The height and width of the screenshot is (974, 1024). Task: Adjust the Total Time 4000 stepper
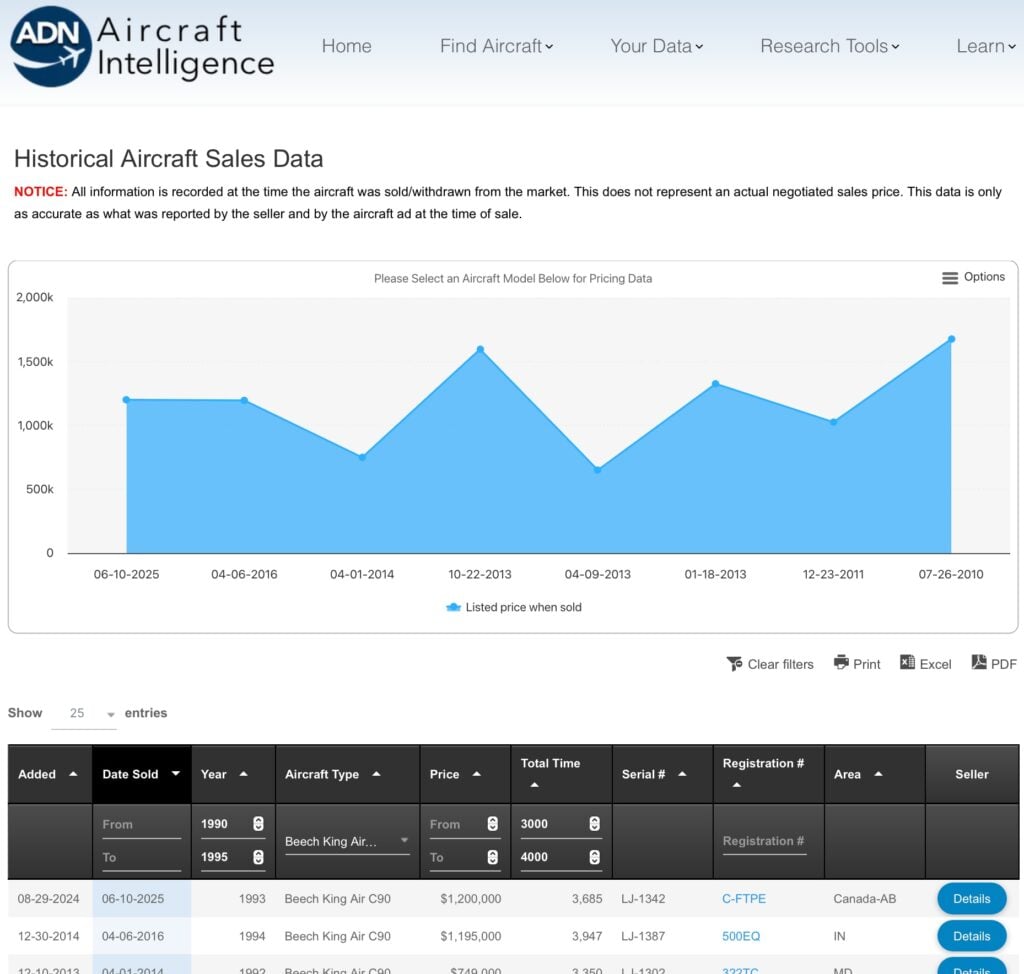pyautogui.click(x=594, y=857)
